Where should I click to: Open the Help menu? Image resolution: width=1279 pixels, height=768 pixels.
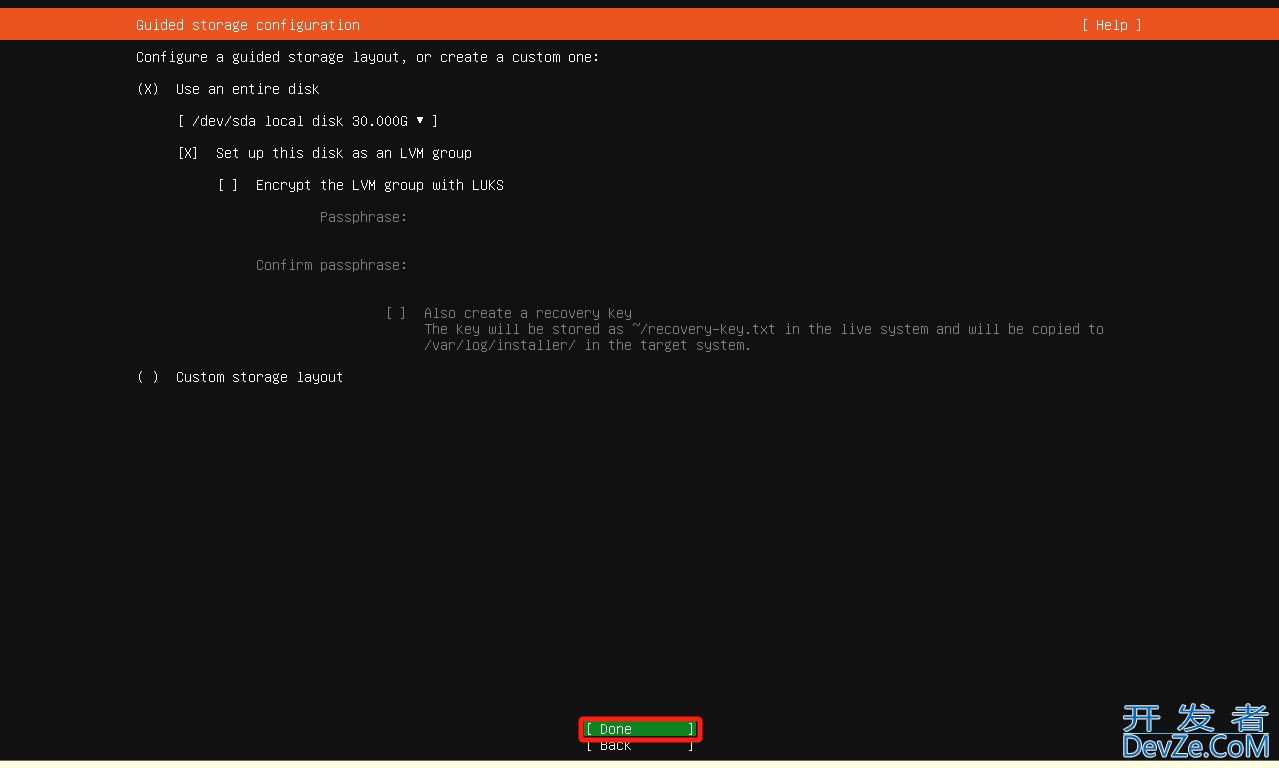click(x=1111, y=25)
